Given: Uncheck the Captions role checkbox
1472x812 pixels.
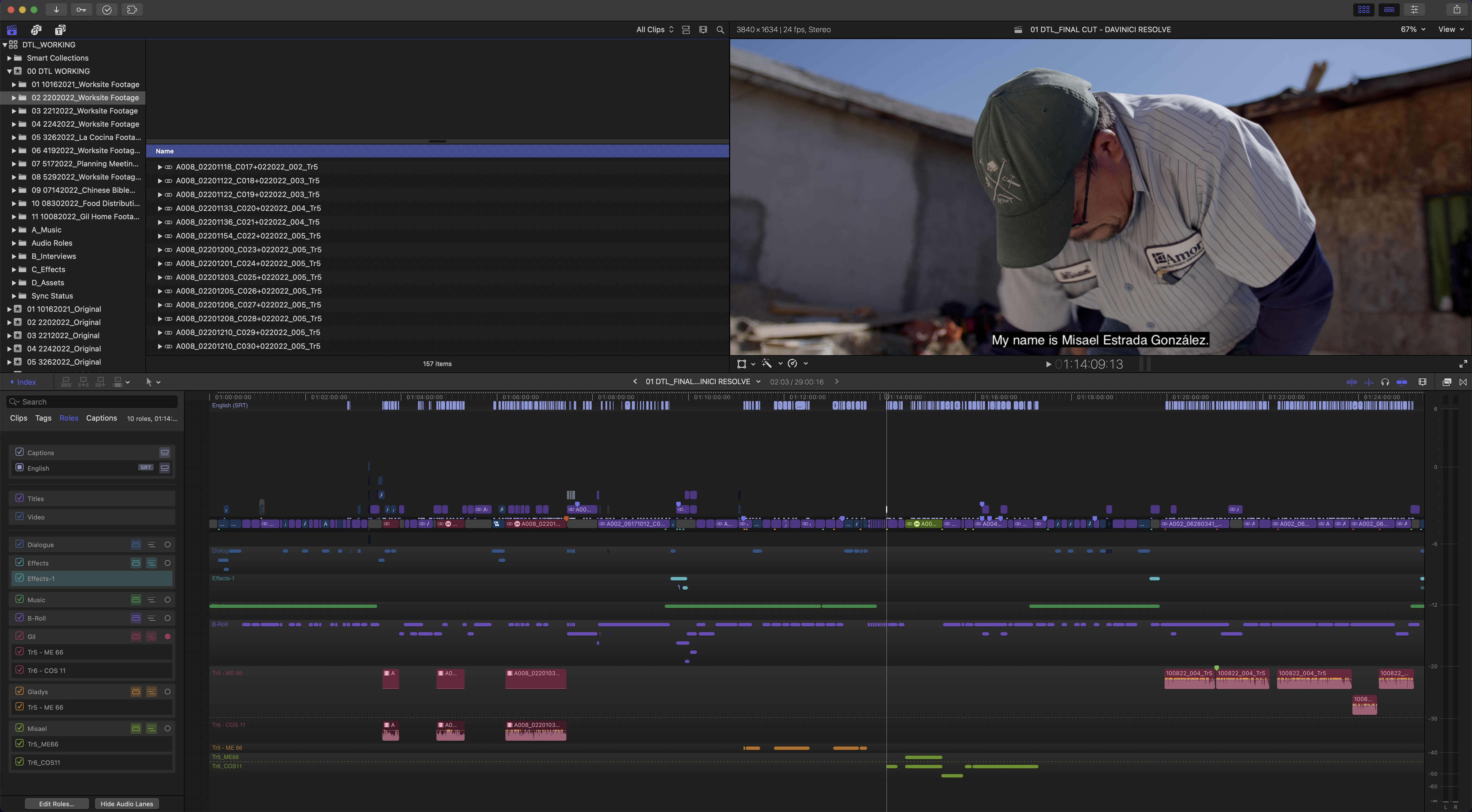Looking at the screenshot, I should point(20,452).
